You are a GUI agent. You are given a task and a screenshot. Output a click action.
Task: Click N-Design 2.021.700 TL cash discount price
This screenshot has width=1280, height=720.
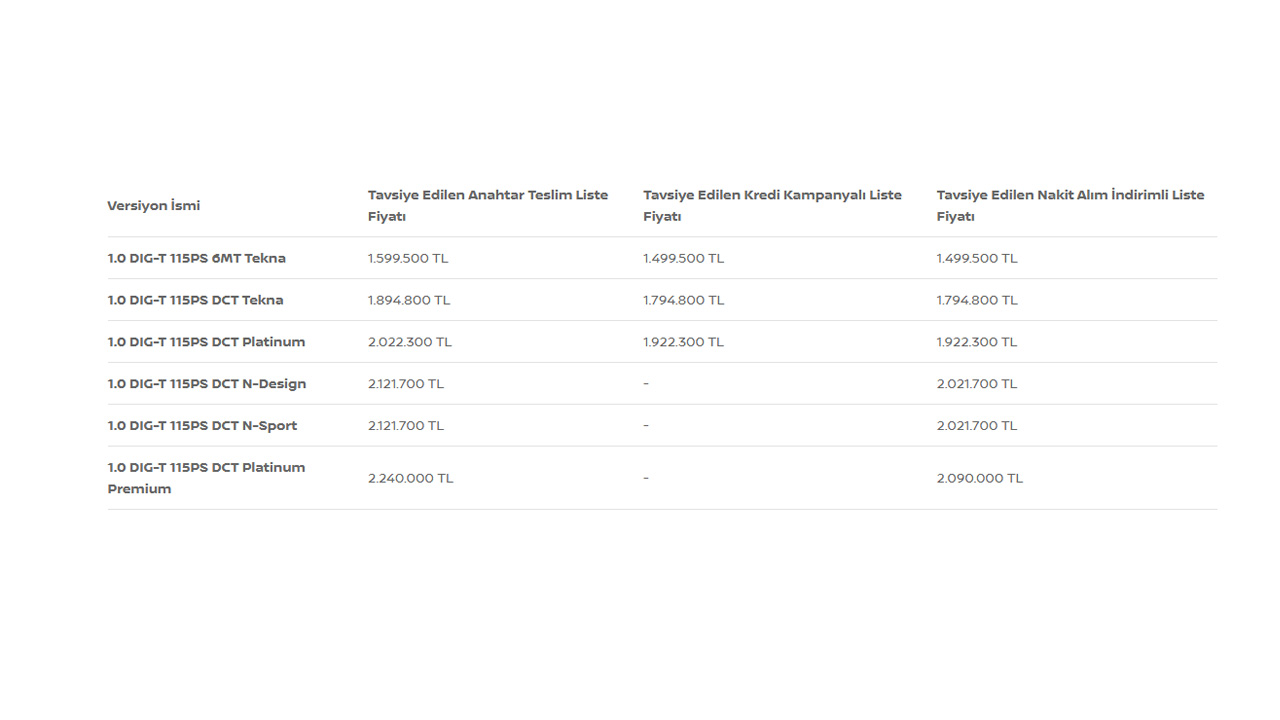click(977, 384)
